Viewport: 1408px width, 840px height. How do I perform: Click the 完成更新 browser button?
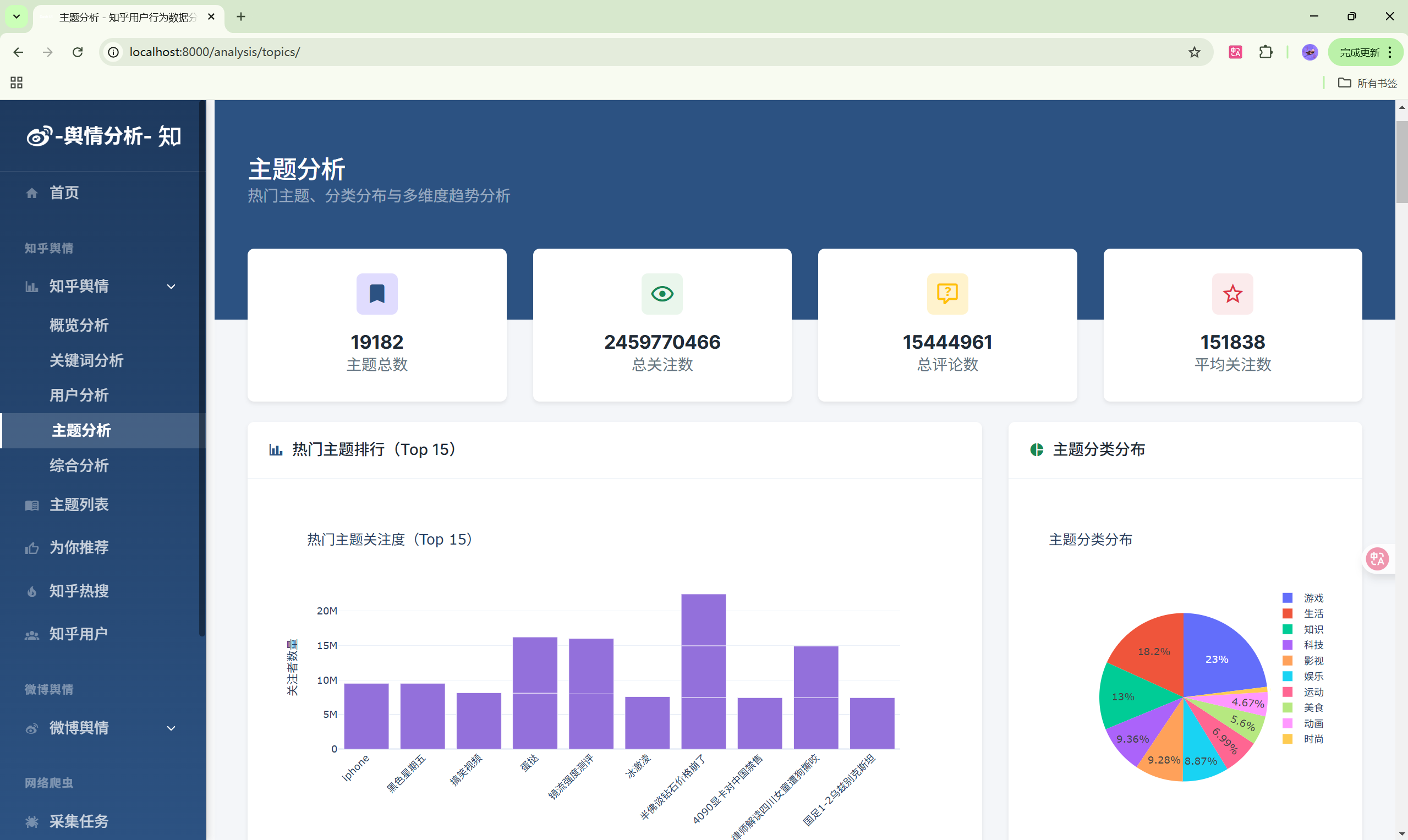(x=1360, y=52)
